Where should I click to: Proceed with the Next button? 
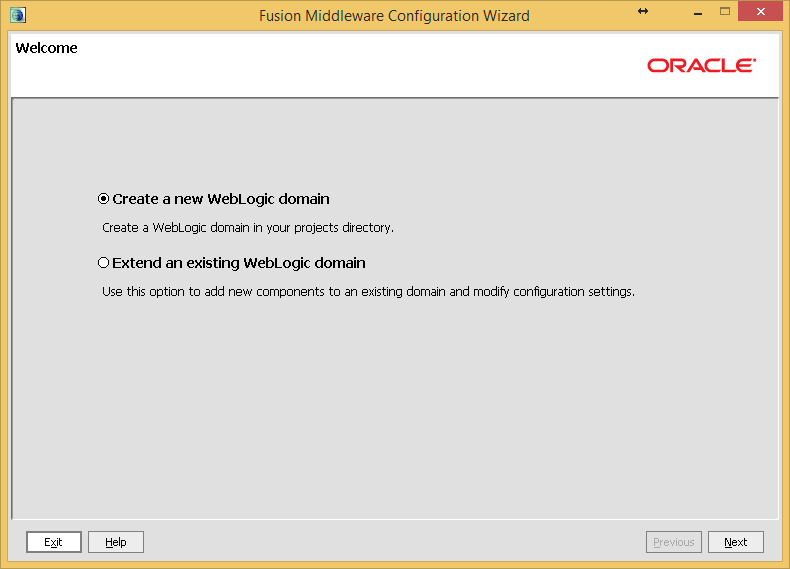click(736, 542)
